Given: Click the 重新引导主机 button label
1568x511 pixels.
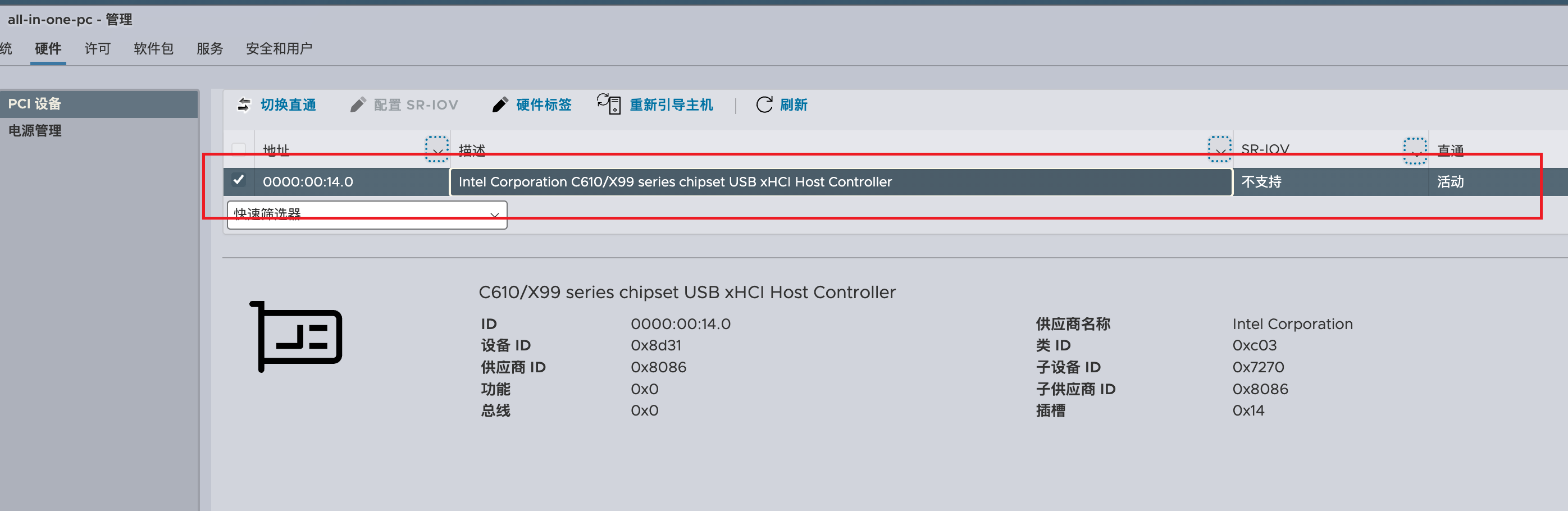Looking at the screenshot, I should point(671,104).
